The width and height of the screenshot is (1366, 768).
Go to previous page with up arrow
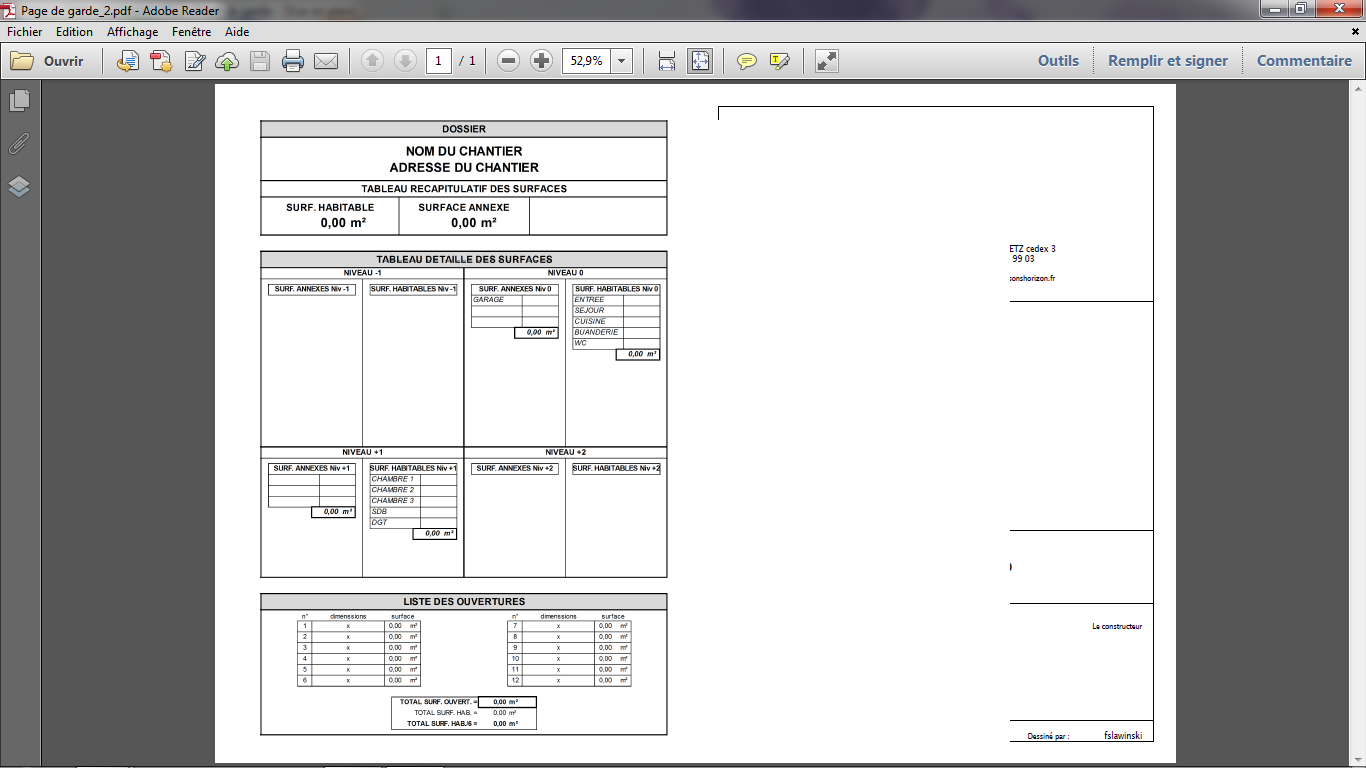[372, 61]
